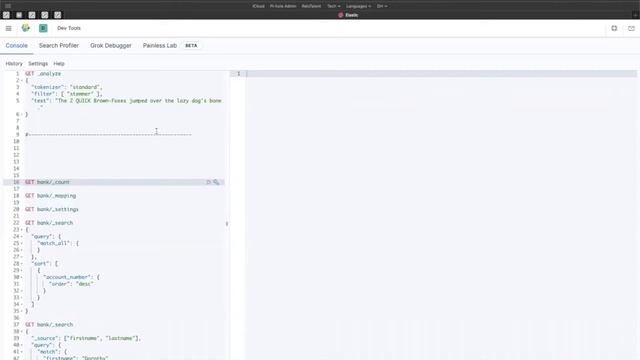This screenshot has width=640, height=360.
Task: Click the '"account_number": {' line
Action: (71, 277)
